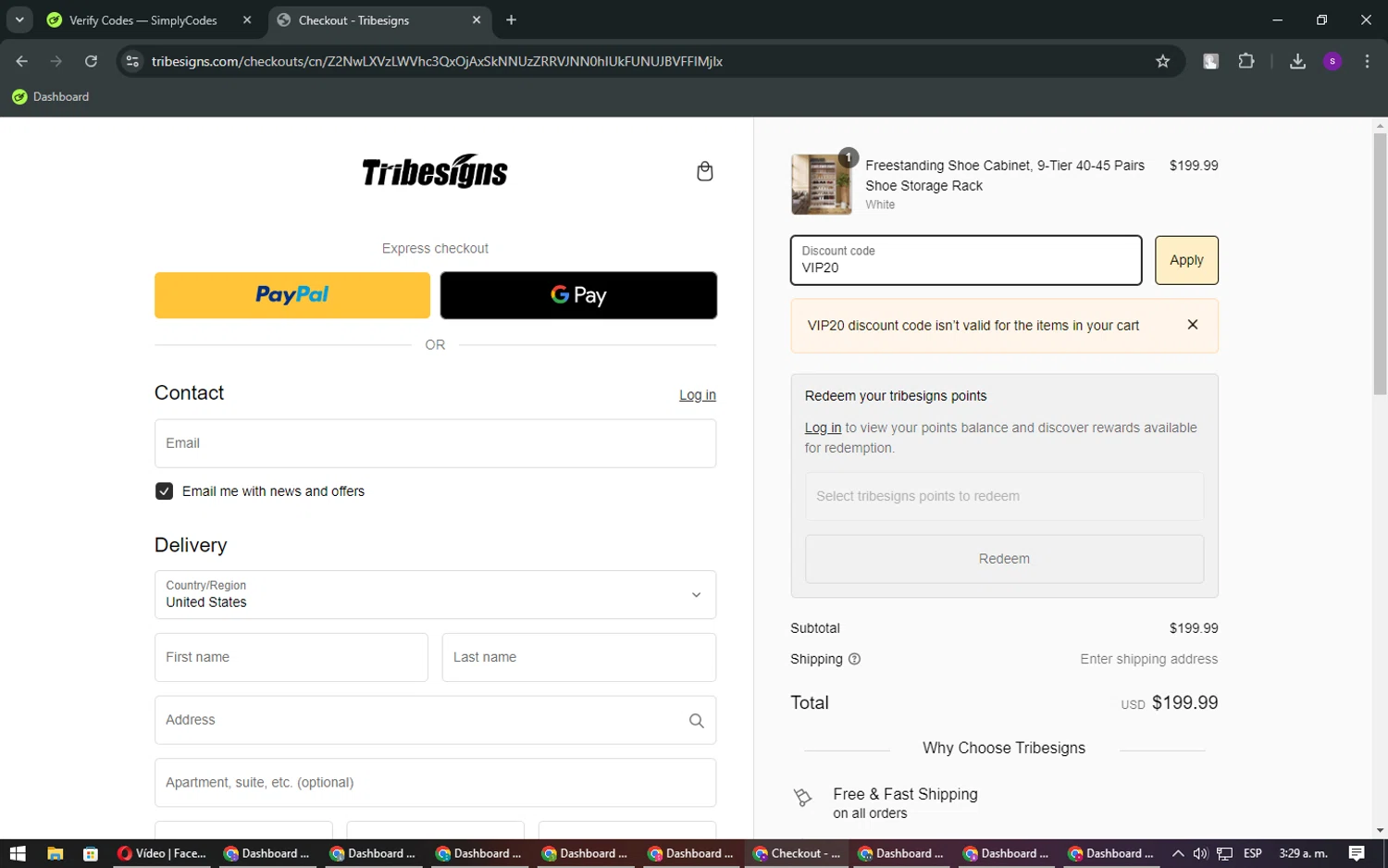Image resolution: width=1388 pixels, height=868 pixels.
Task: Toggle Email me with news and offers
Action: [x=164, y=491]
